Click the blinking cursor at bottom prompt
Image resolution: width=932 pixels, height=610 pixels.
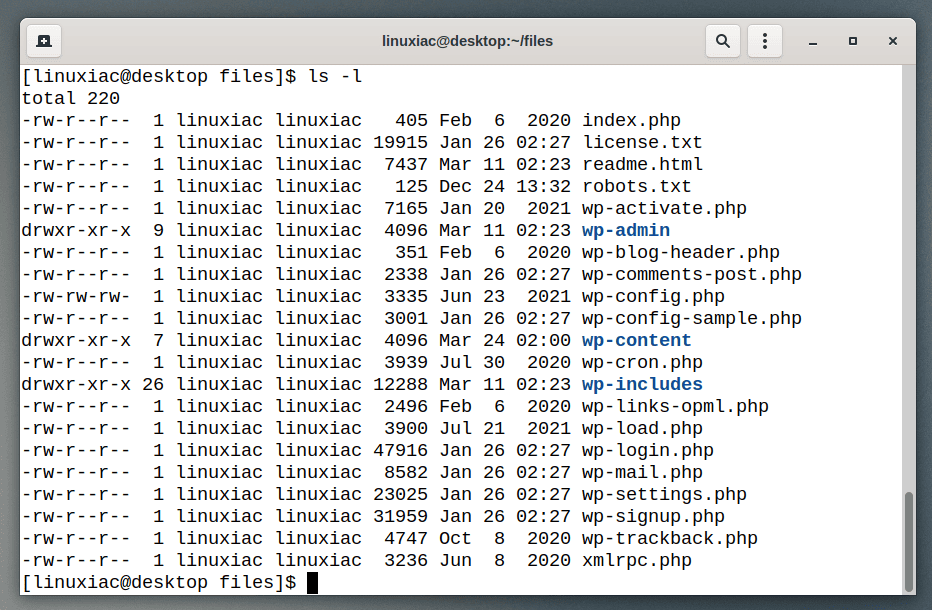(313, 583)
